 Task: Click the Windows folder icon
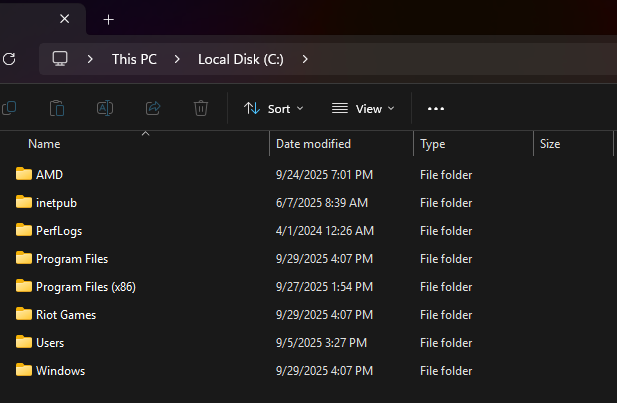[25, 371]
